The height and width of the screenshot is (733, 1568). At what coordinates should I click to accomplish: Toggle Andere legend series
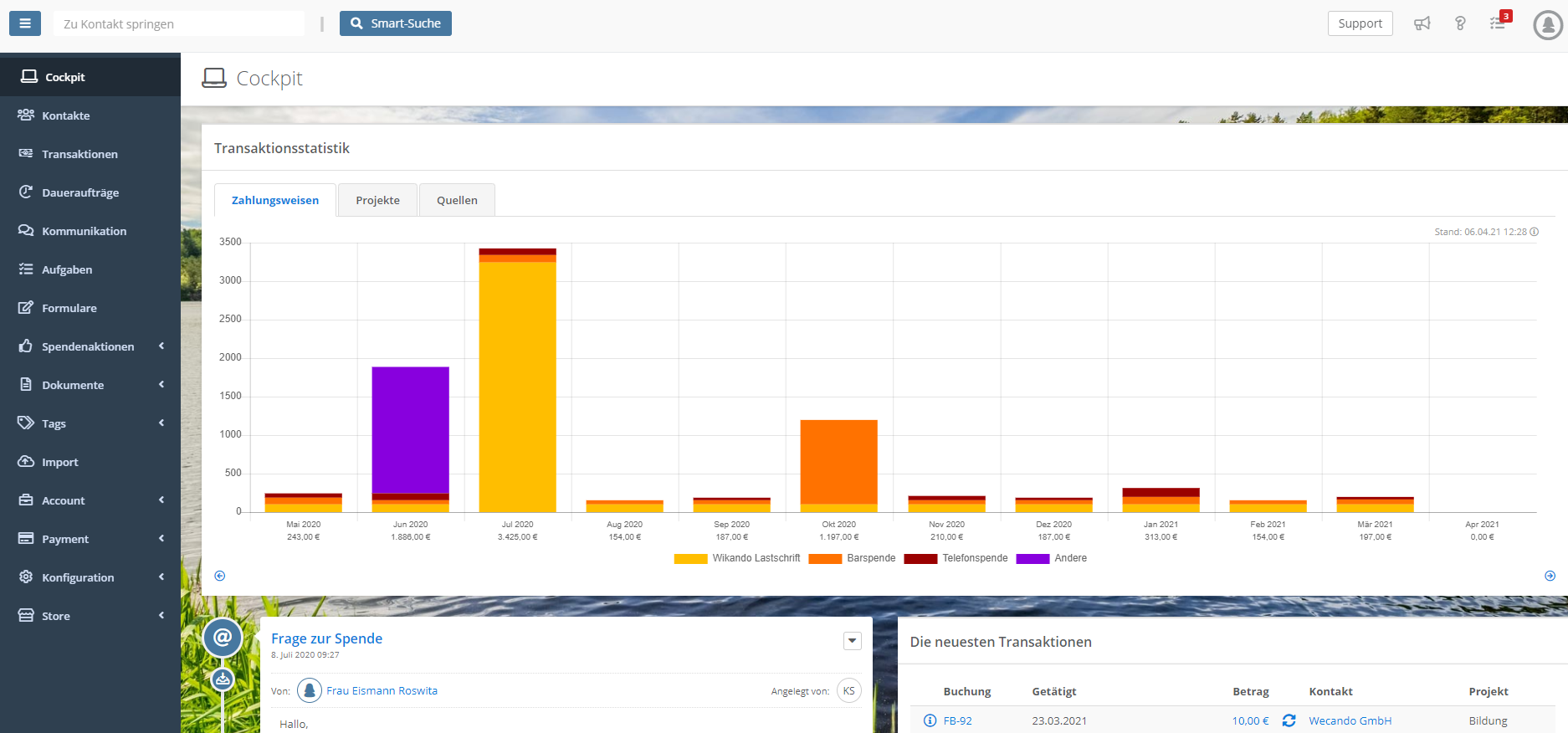point(1052,558)
